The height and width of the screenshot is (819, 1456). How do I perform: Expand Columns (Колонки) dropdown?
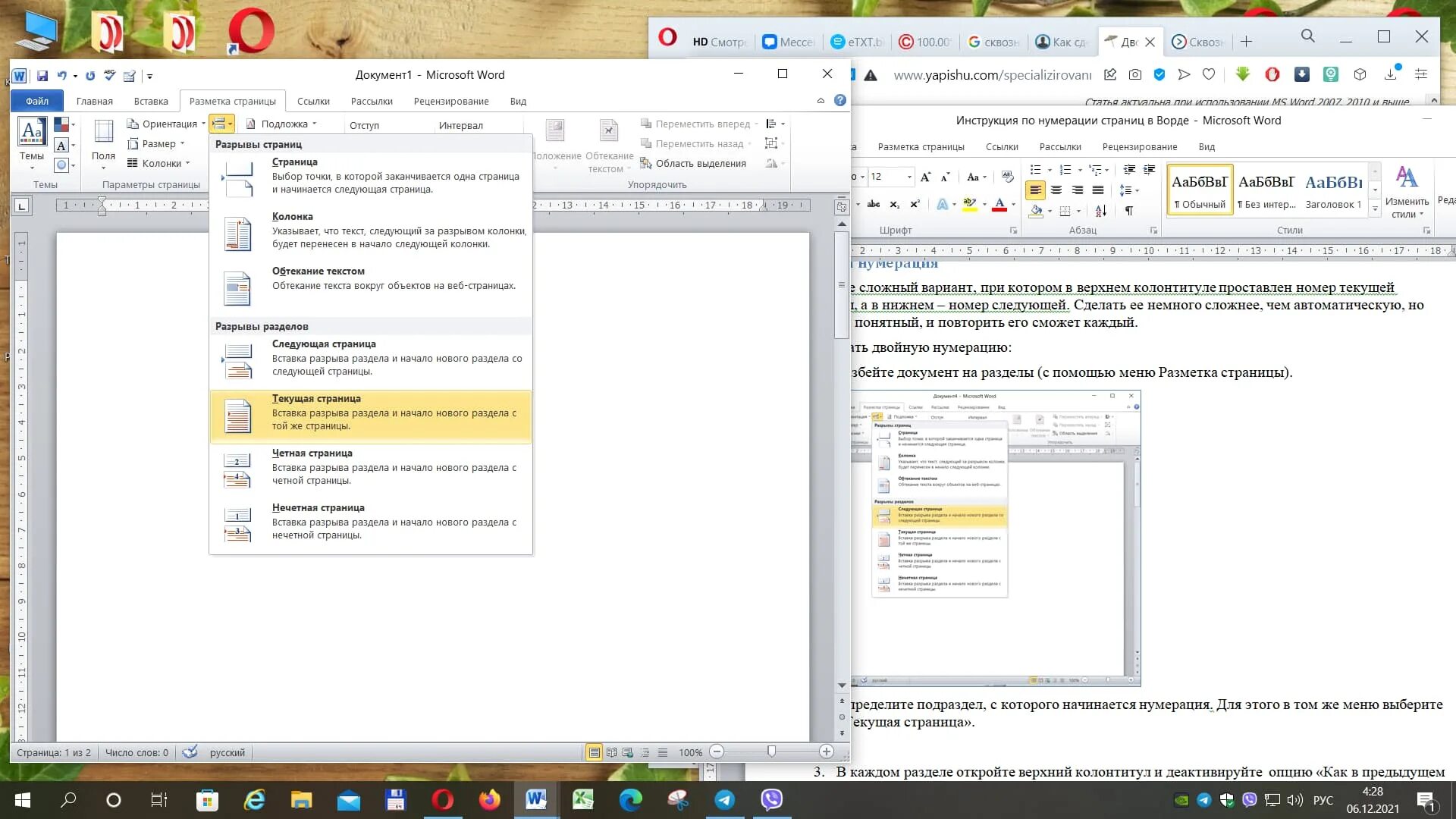click(158, 163)
